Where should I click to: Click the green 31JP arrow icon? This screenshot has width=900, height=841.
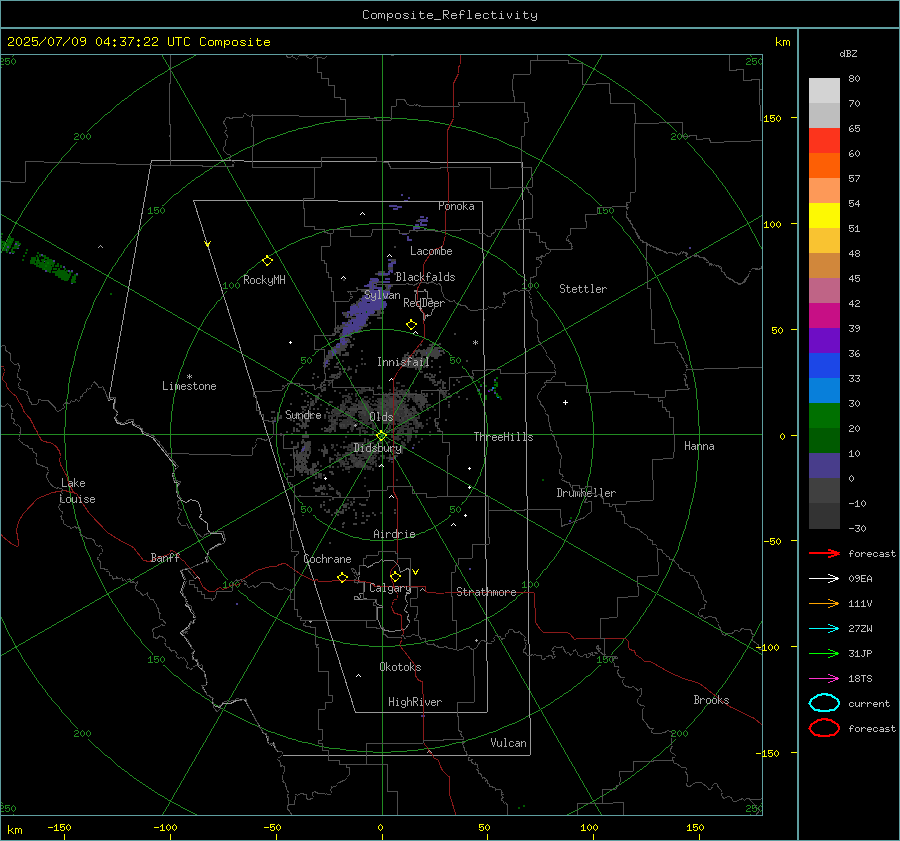click(x=824, y=653)
